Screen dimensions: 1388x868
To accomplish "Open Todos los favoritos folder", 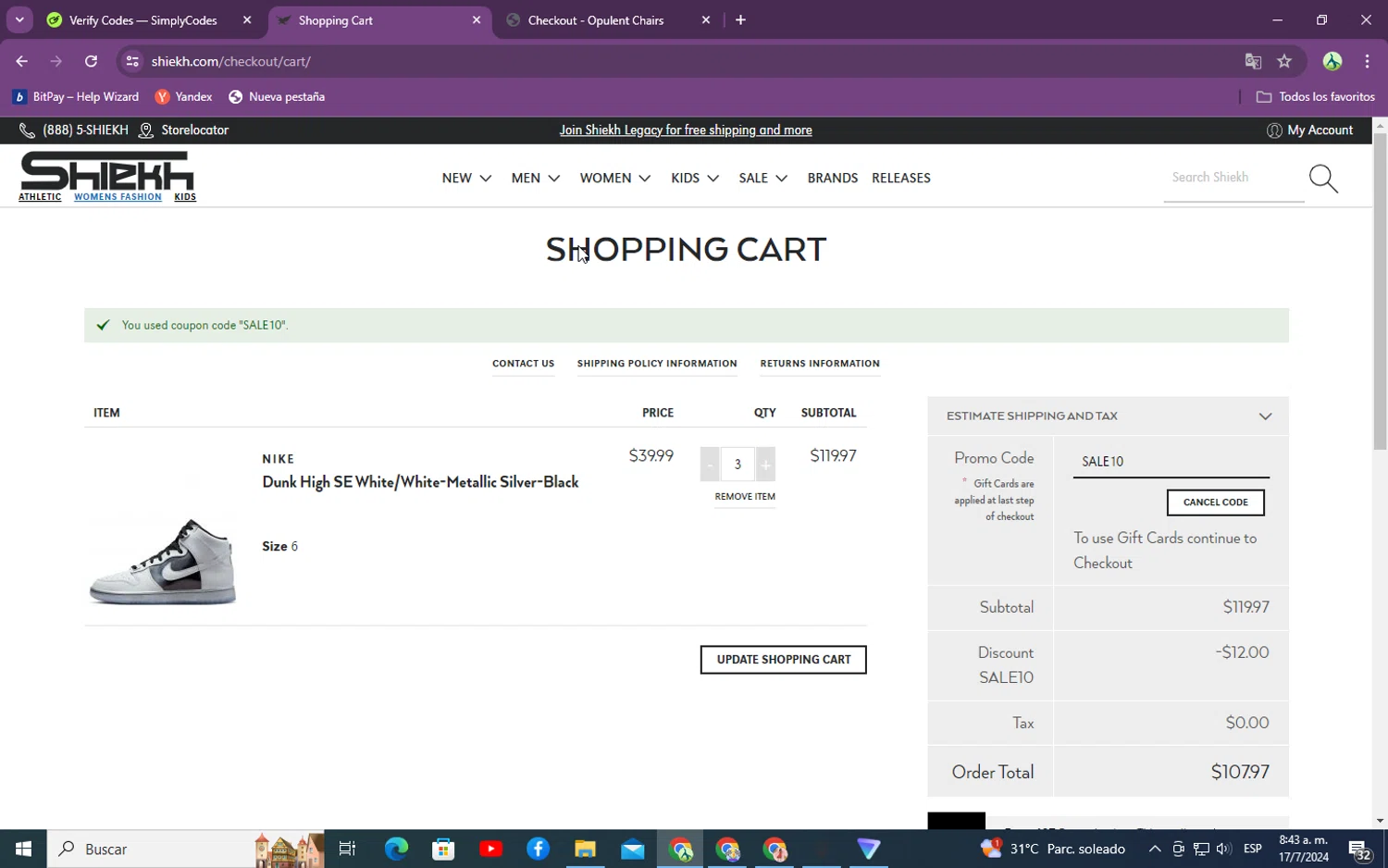I will (x=1316, y=96).
